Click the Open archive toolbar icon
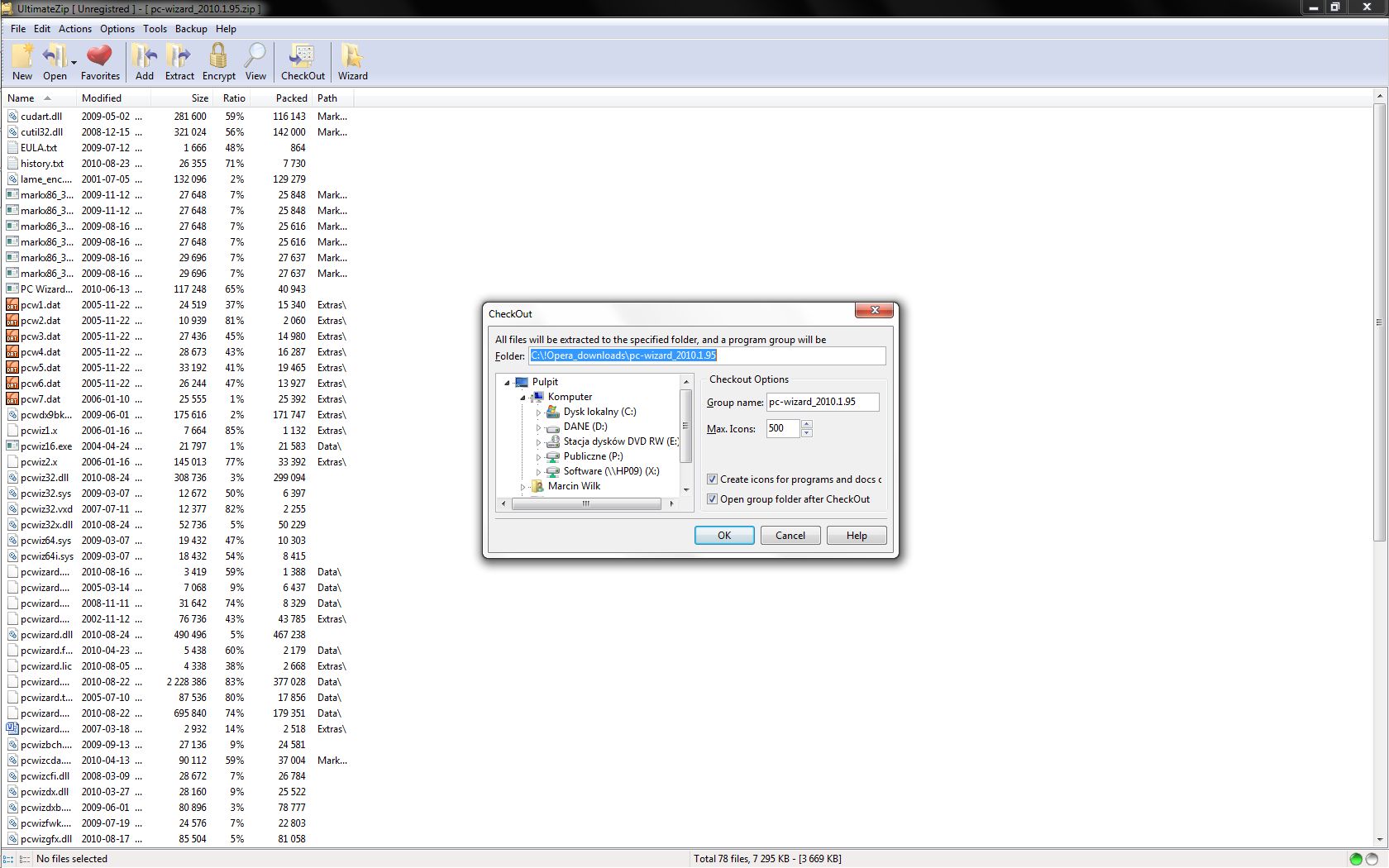 (53, 56)
